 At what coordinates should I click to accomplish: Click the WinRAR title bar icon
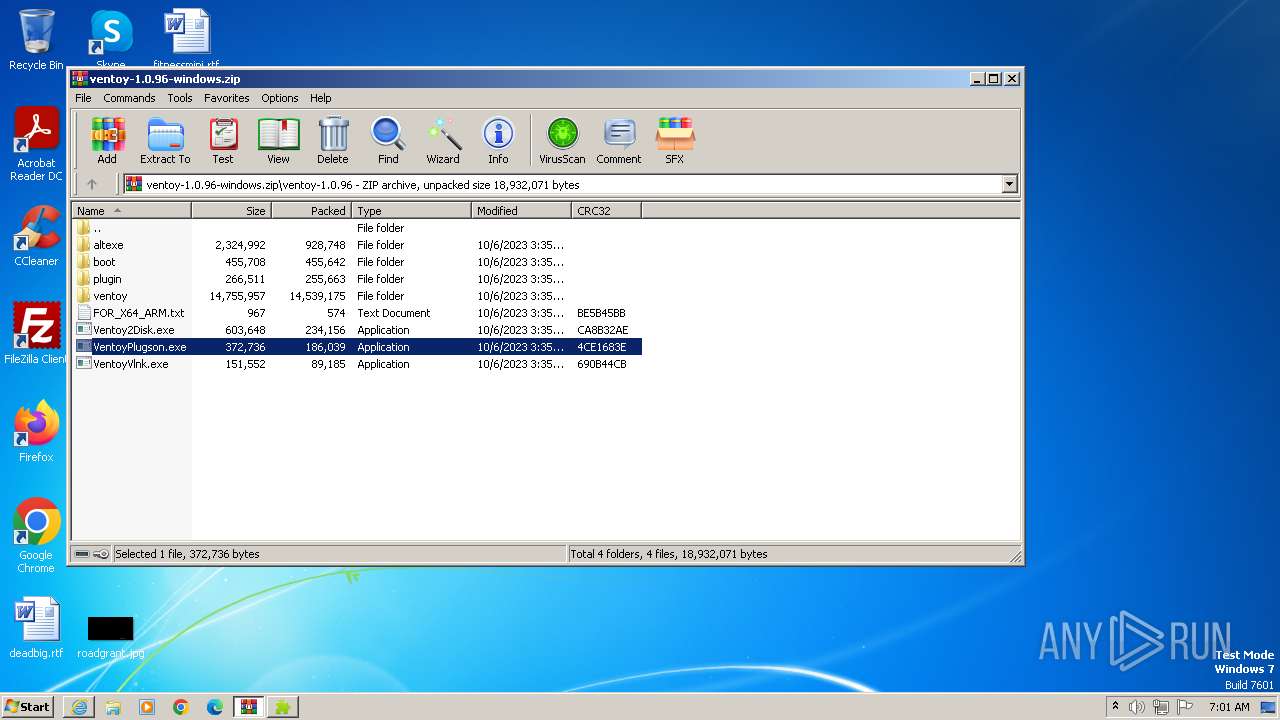(80, 78)
